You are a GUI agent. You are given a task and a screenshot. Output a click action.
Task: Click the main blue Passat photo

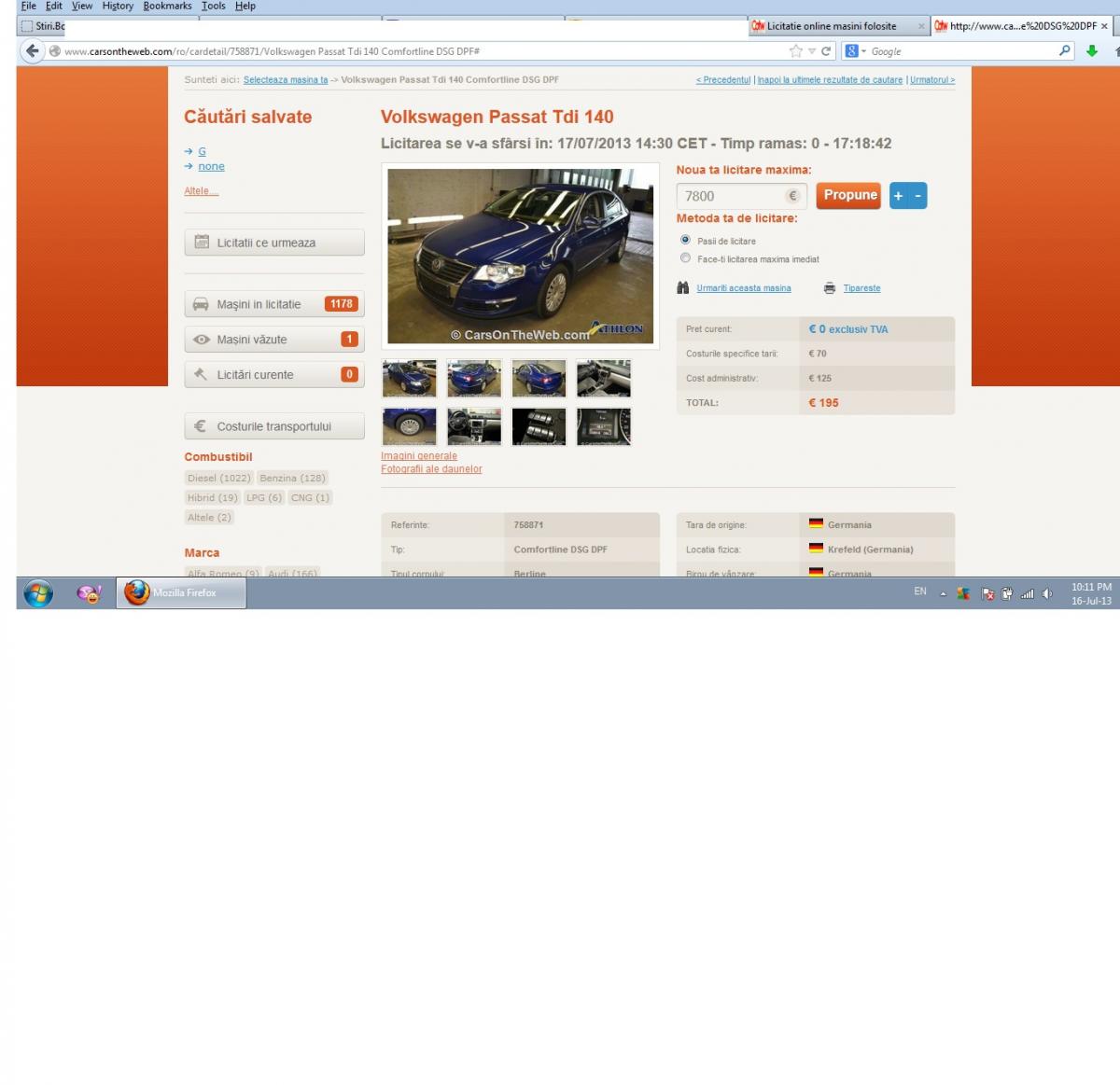point(521,256)
